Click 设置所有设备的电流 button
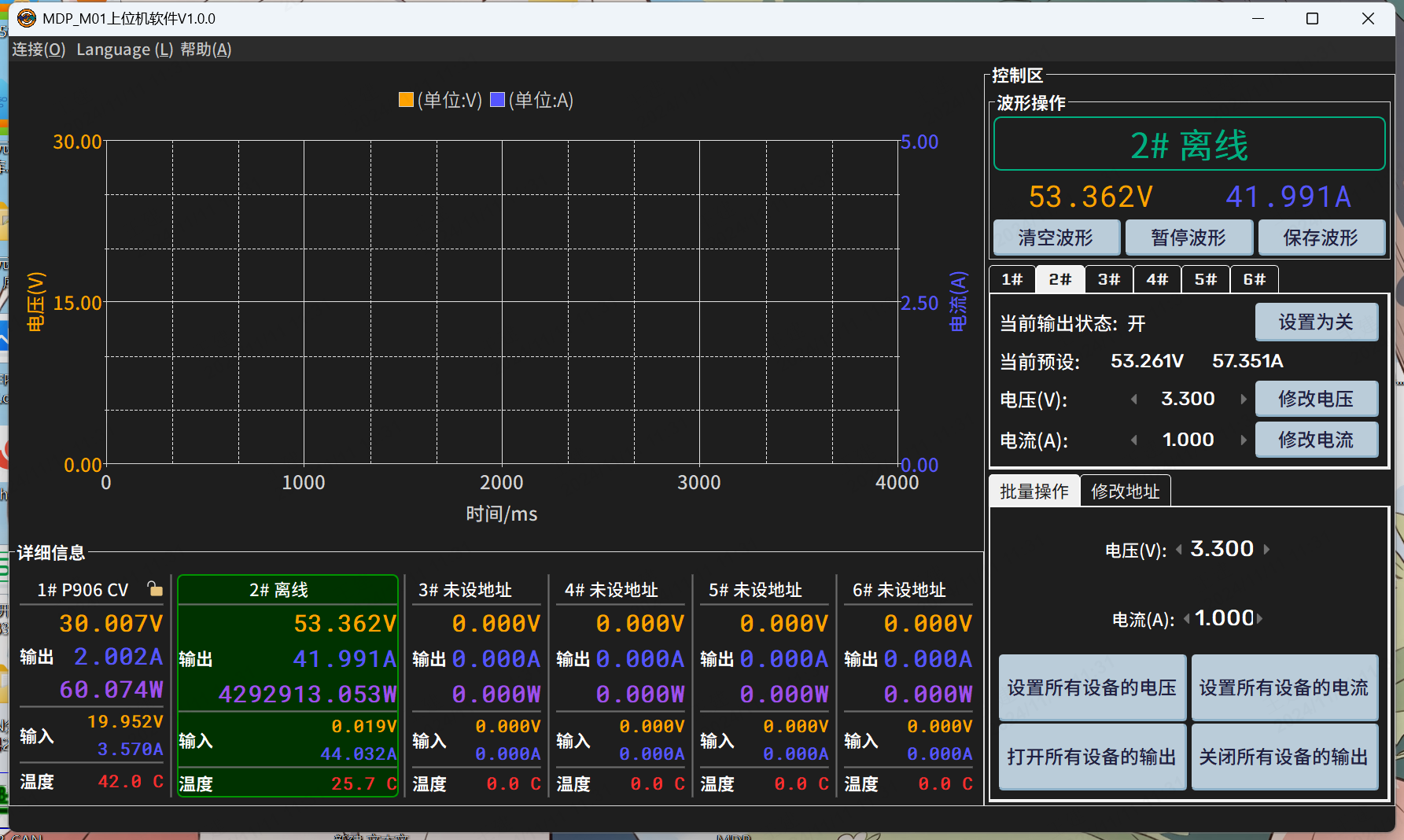 (x=1284, y=687)
